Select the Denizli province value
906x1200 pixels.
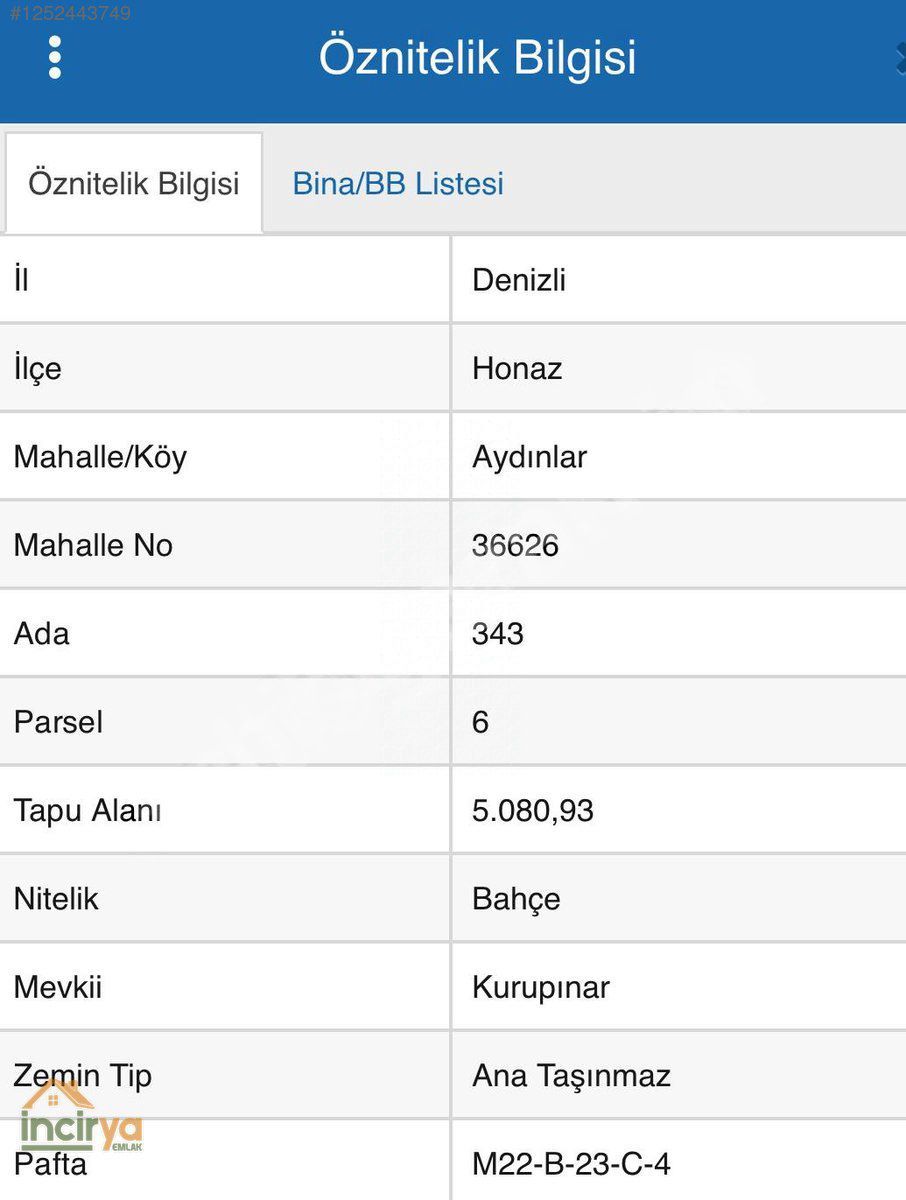(x=519, y=280)
